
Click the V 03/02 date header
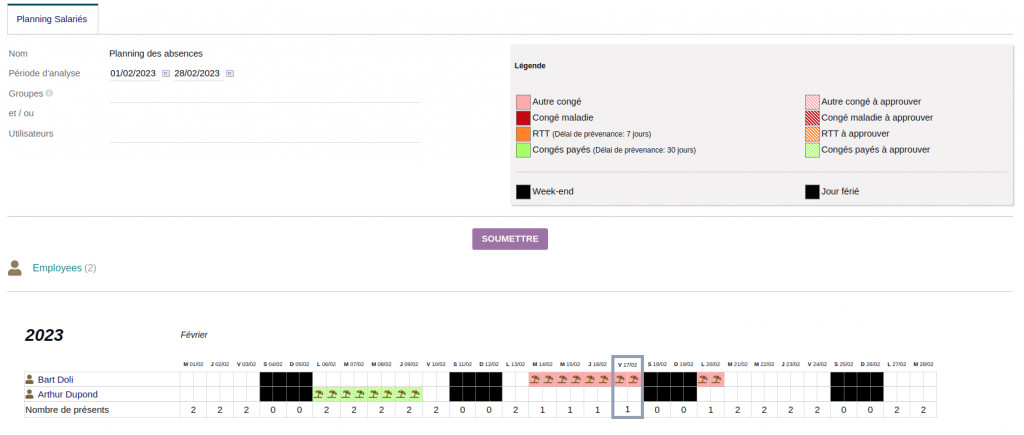tap(247, 364)
